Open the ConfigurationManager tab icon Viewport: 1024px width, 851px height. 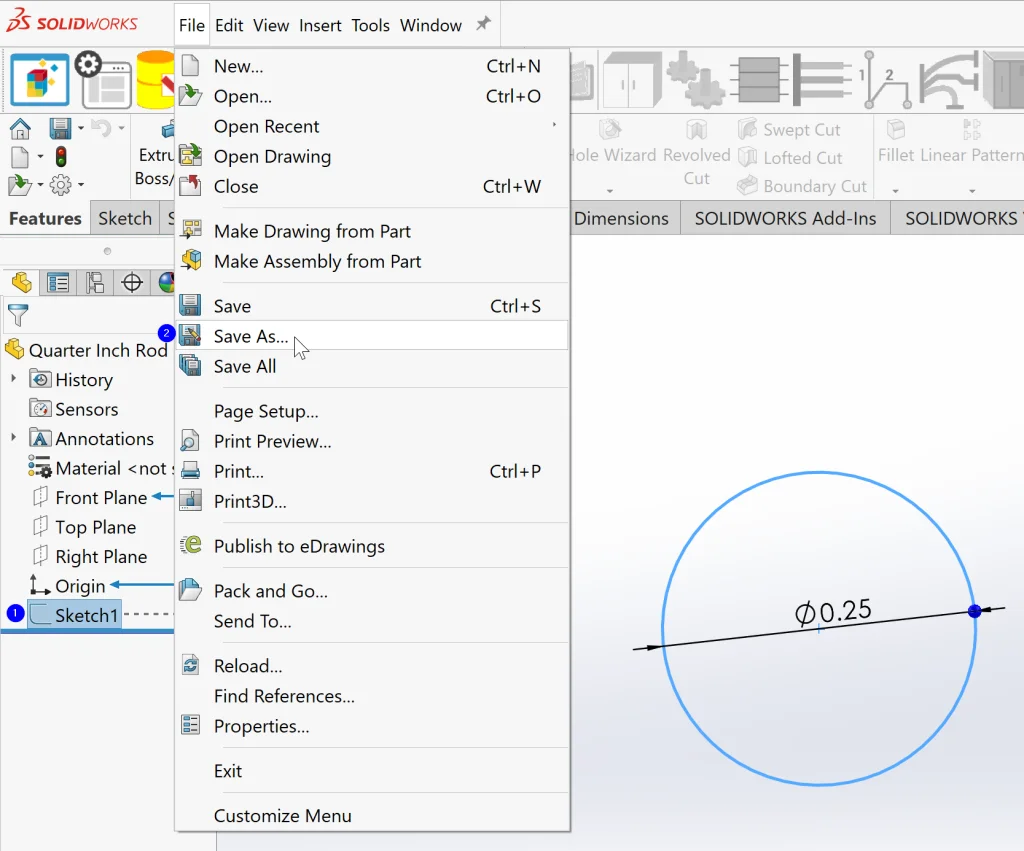click(95, 283)
